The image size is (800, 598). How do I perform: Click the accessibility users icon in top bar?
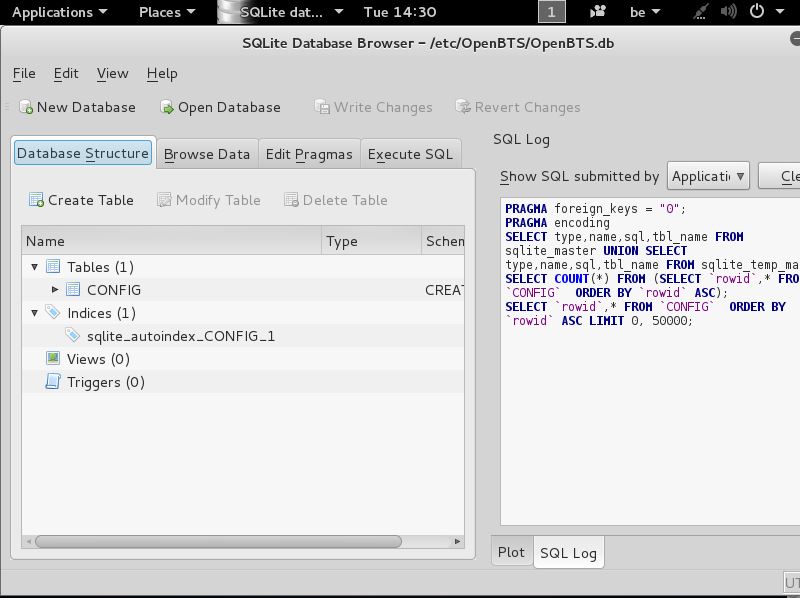[x=598, y=12]
